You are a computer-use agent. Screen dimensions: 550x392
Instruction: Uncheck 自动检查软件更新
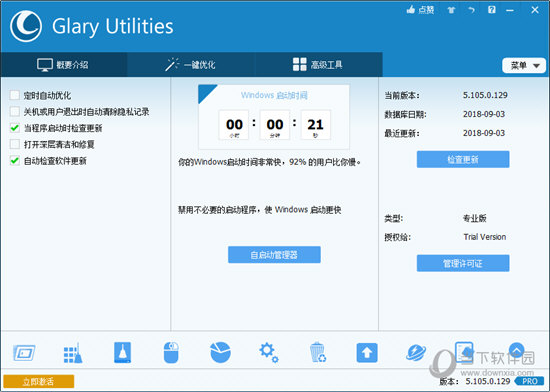point(15,161)
